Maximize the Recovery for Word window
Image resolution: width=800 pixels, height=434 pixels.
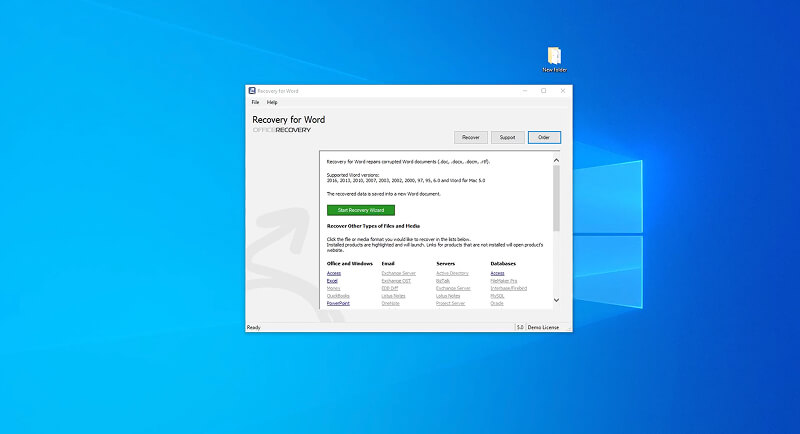pyautogui.click(x=543, y=91)
